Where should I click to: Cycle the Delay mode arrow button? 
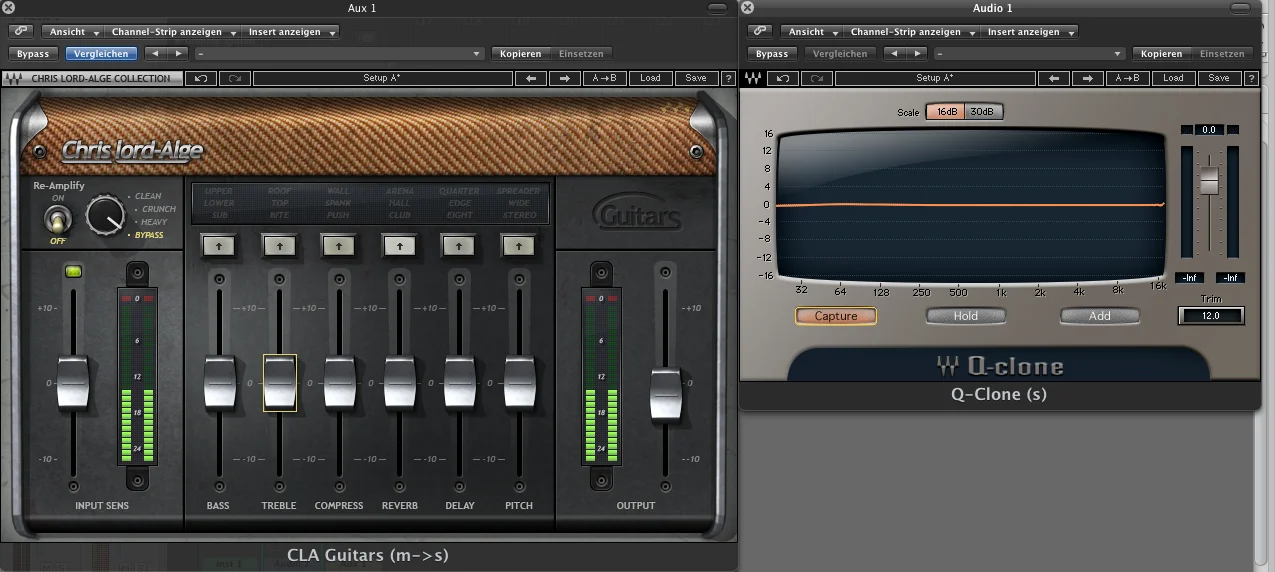click(x=459, y=244)
